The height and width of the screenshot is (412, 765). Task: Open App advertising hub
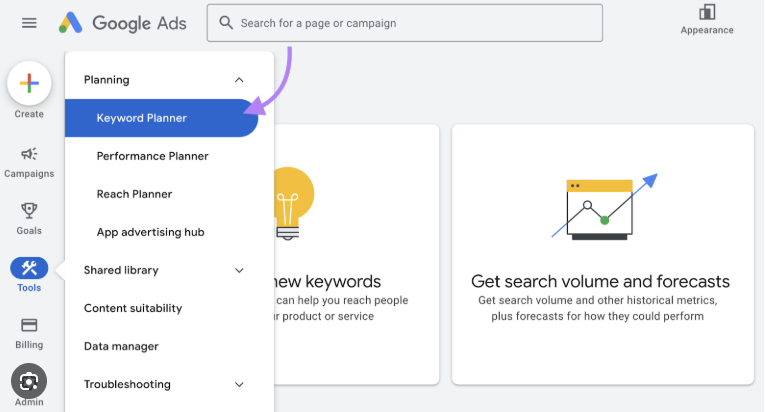coord(151,232)
